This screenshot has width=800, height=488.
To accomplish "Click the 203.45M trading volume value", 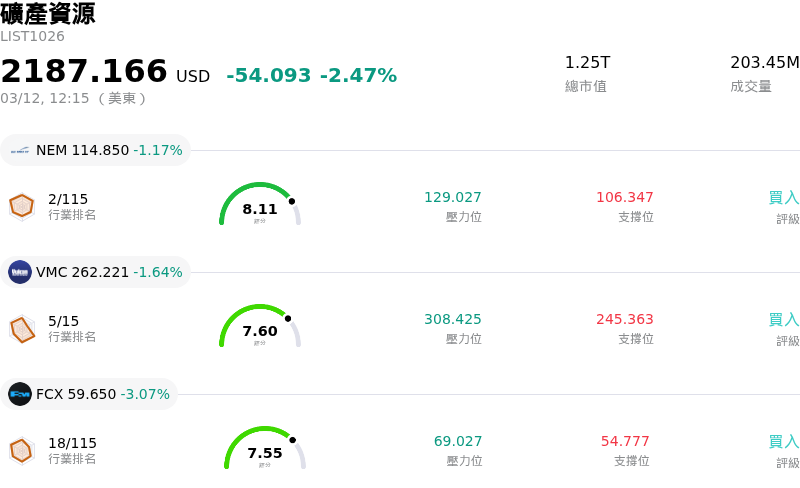I will click(x=764, y=63).
